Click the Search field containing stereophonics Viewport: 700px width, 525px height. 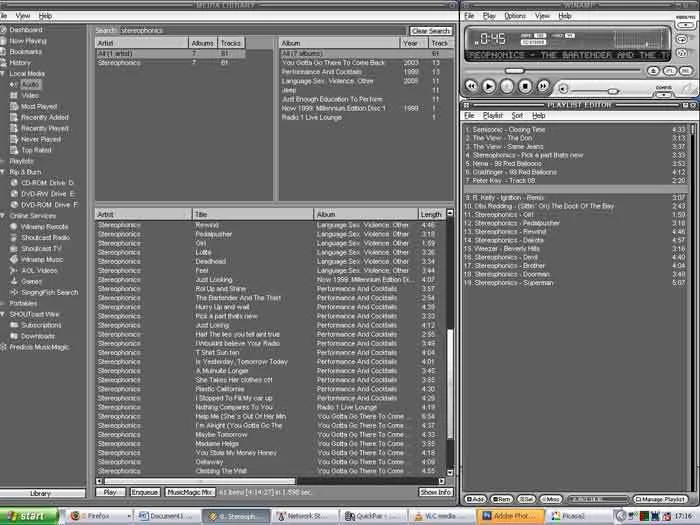coord(262,31)
